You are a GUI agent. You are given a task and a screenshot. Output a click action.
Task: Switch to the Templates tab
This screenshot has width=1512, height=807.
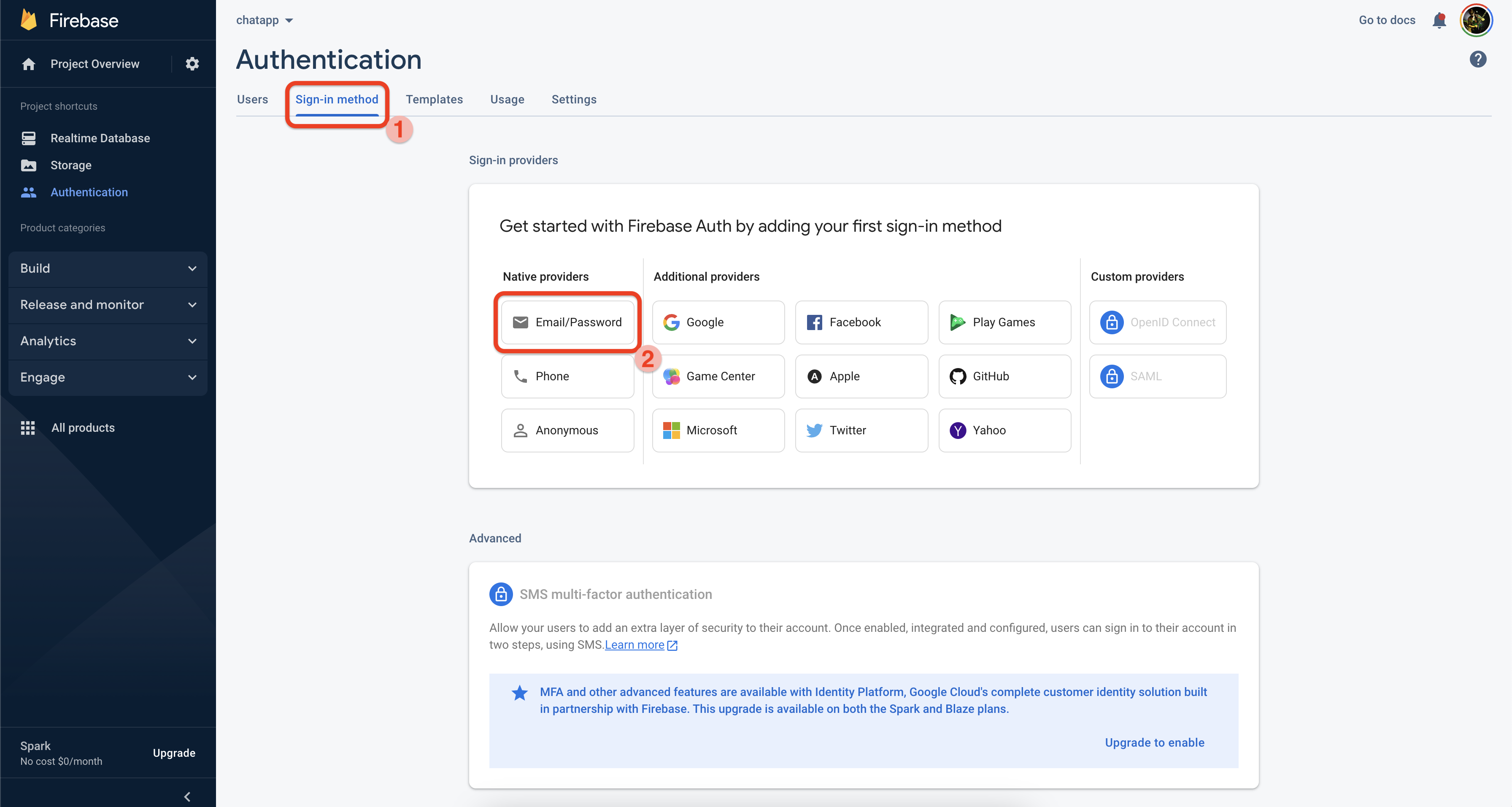click(x=434, y=99)
